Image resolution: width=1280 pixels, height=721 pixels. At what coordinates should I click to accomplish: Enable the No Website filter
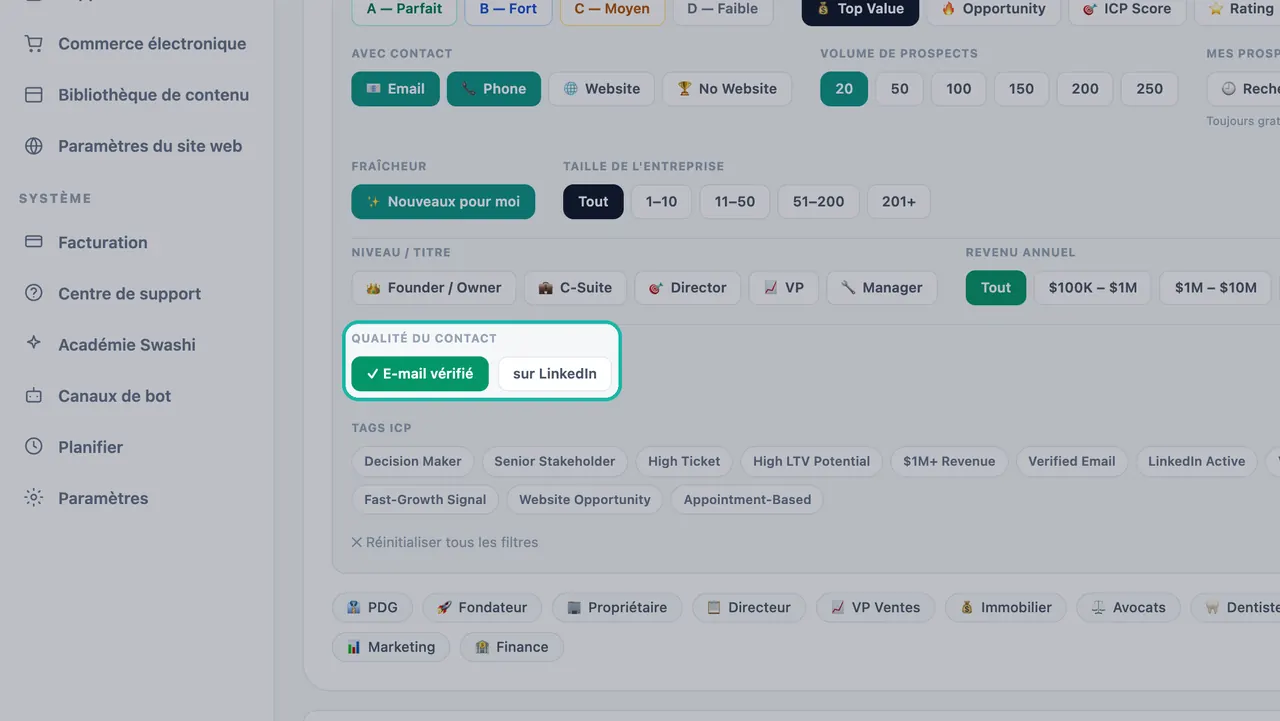(727, 89)
